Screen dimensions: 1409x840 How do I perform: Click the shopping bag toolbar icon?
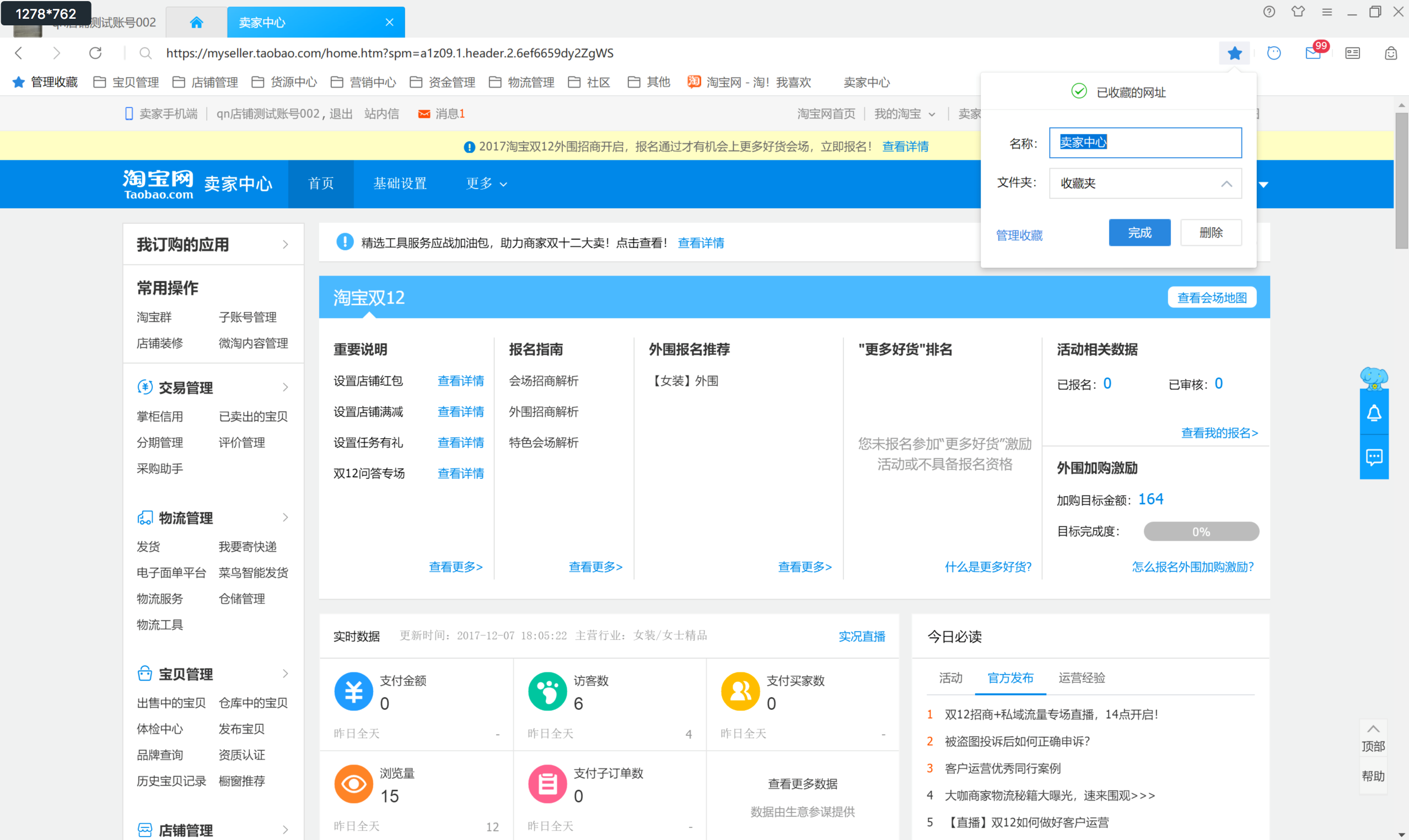click(x=1391, y=53)
